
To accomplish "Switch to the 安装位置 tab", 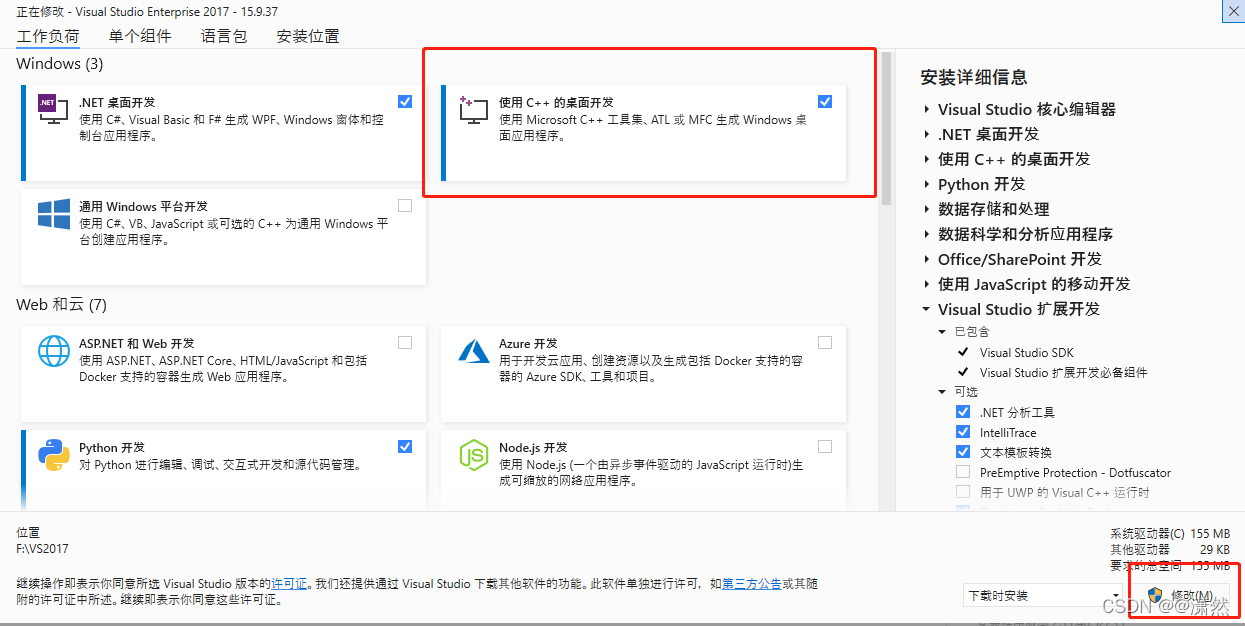I will point(308,36).
